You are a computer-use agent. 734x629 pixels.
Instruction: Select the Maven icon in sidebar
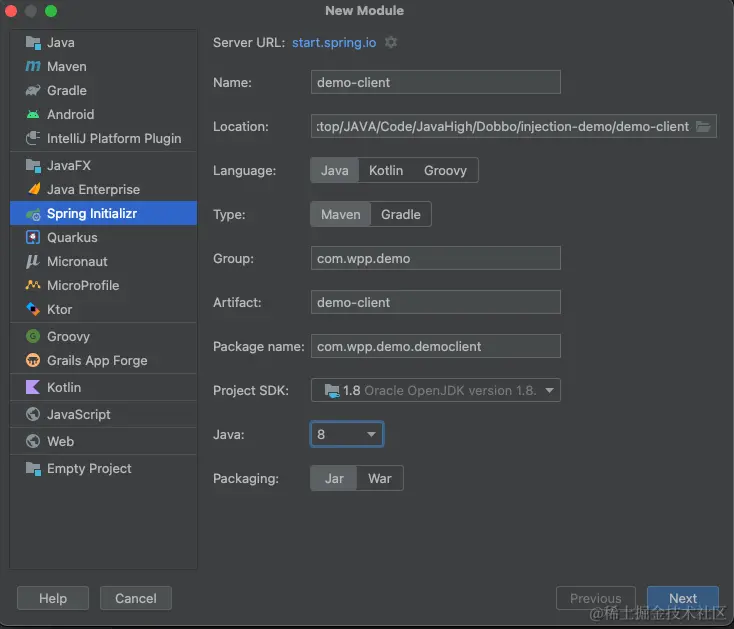(32, 67)
